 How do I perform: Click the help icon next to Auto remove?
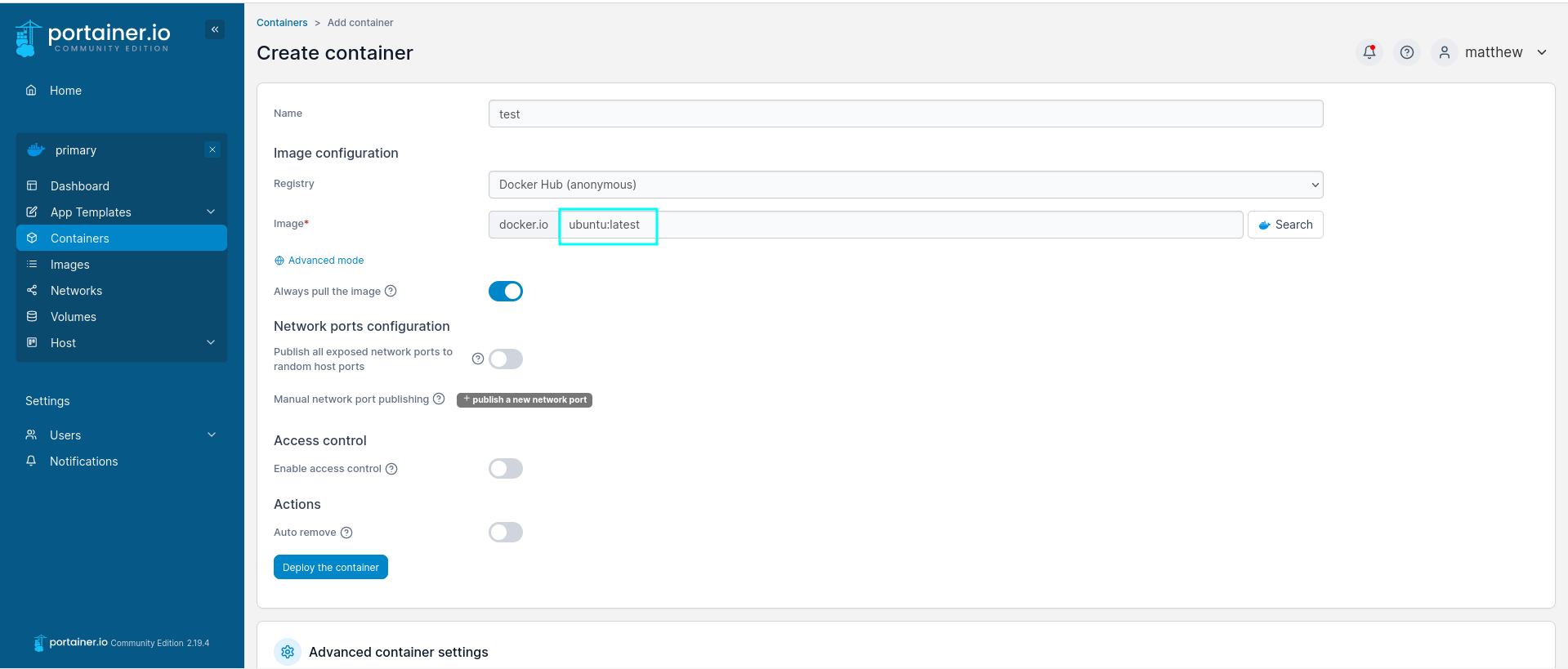coord(346,533)
